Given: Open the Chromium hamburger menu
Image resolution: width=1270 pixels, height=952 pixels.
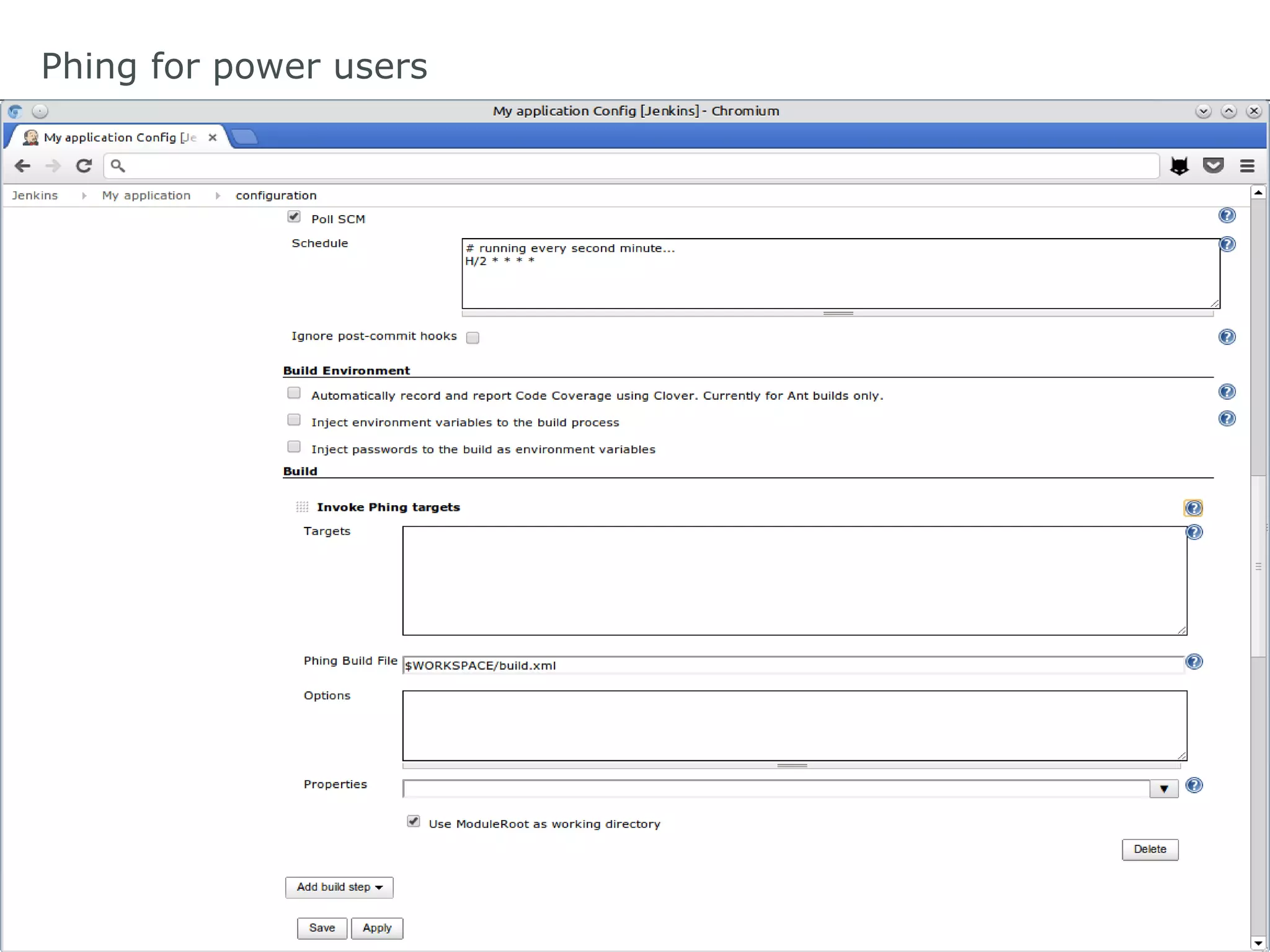Looking at the screenshot, I should 1248,166.
